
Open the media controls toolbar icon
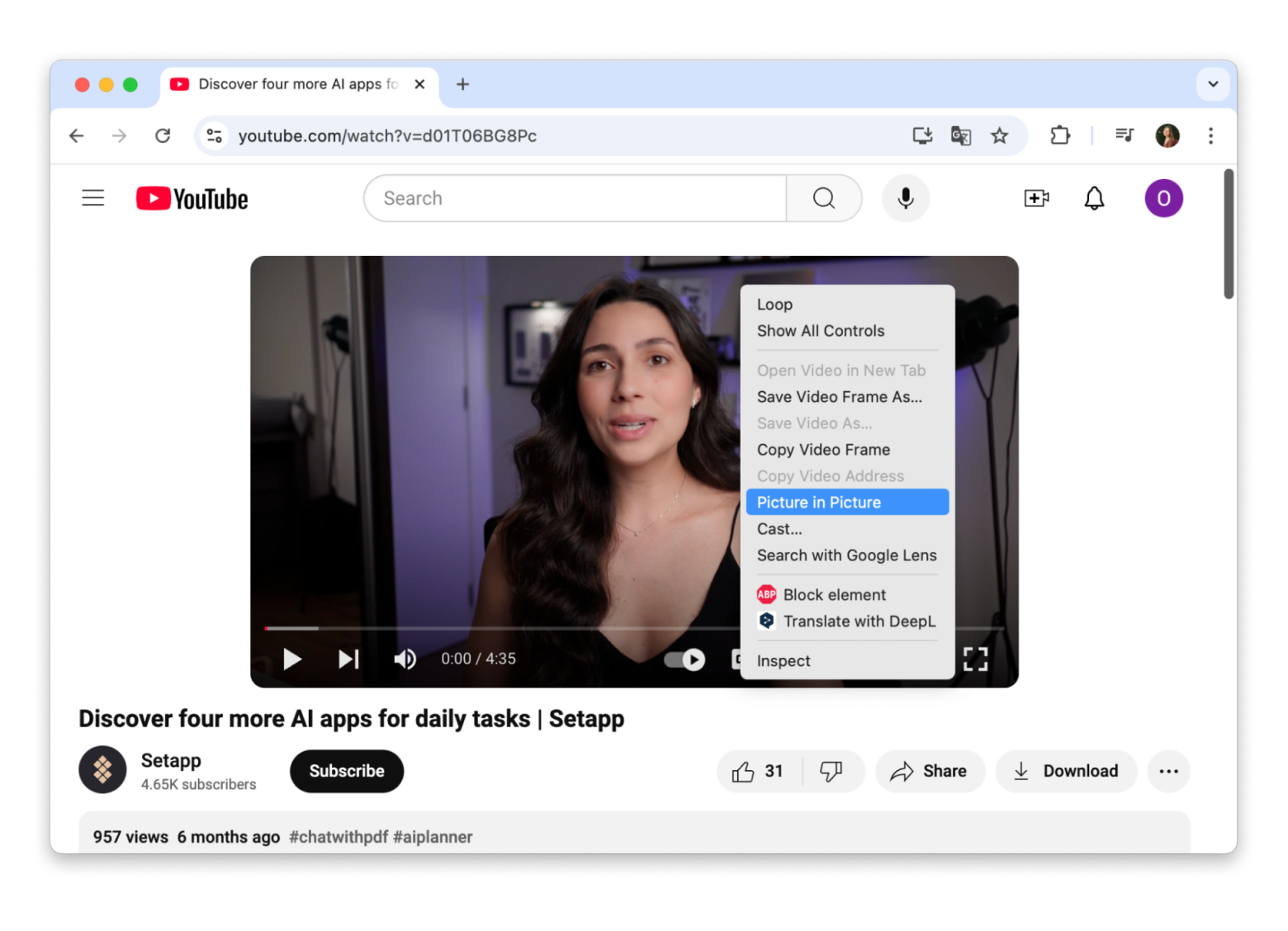(1125, 135)
